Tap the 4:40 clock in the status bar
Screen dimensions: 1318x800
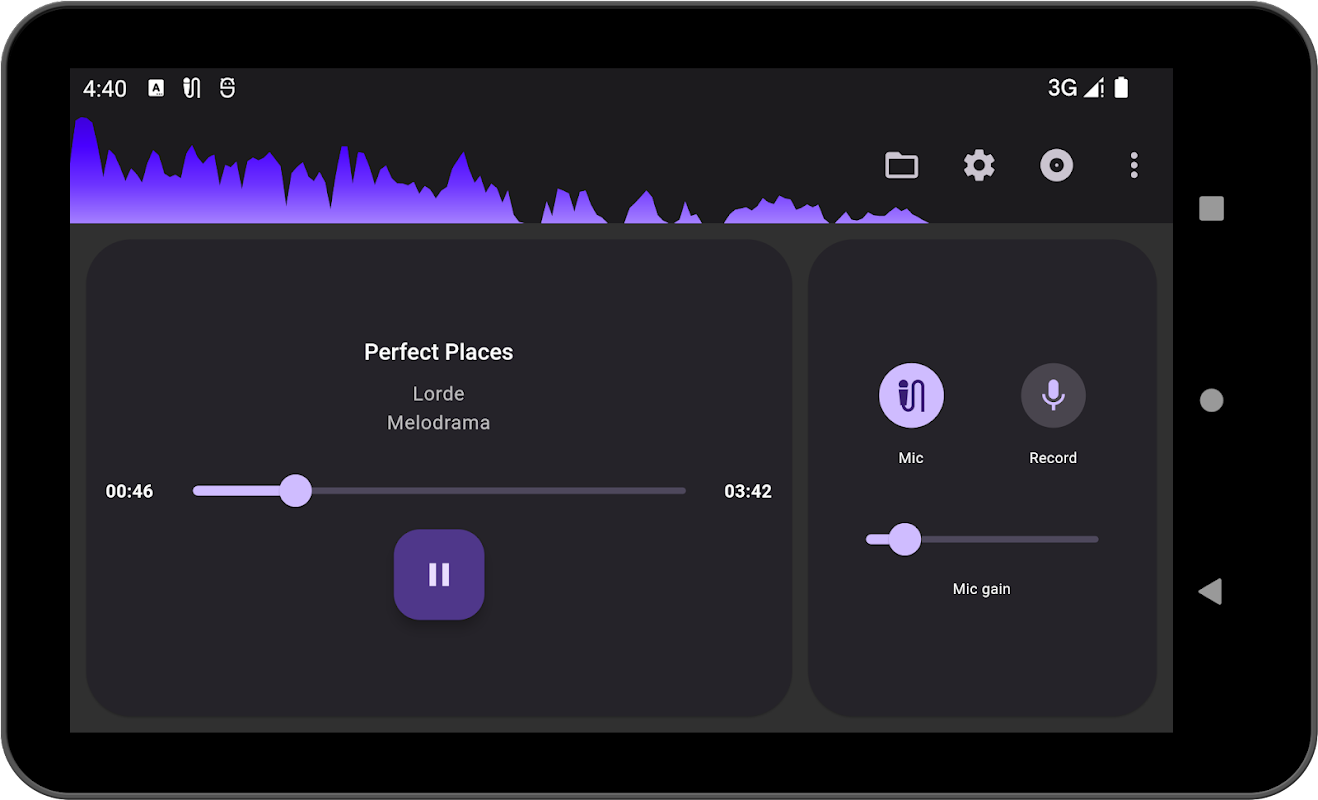tap(105, 88)
